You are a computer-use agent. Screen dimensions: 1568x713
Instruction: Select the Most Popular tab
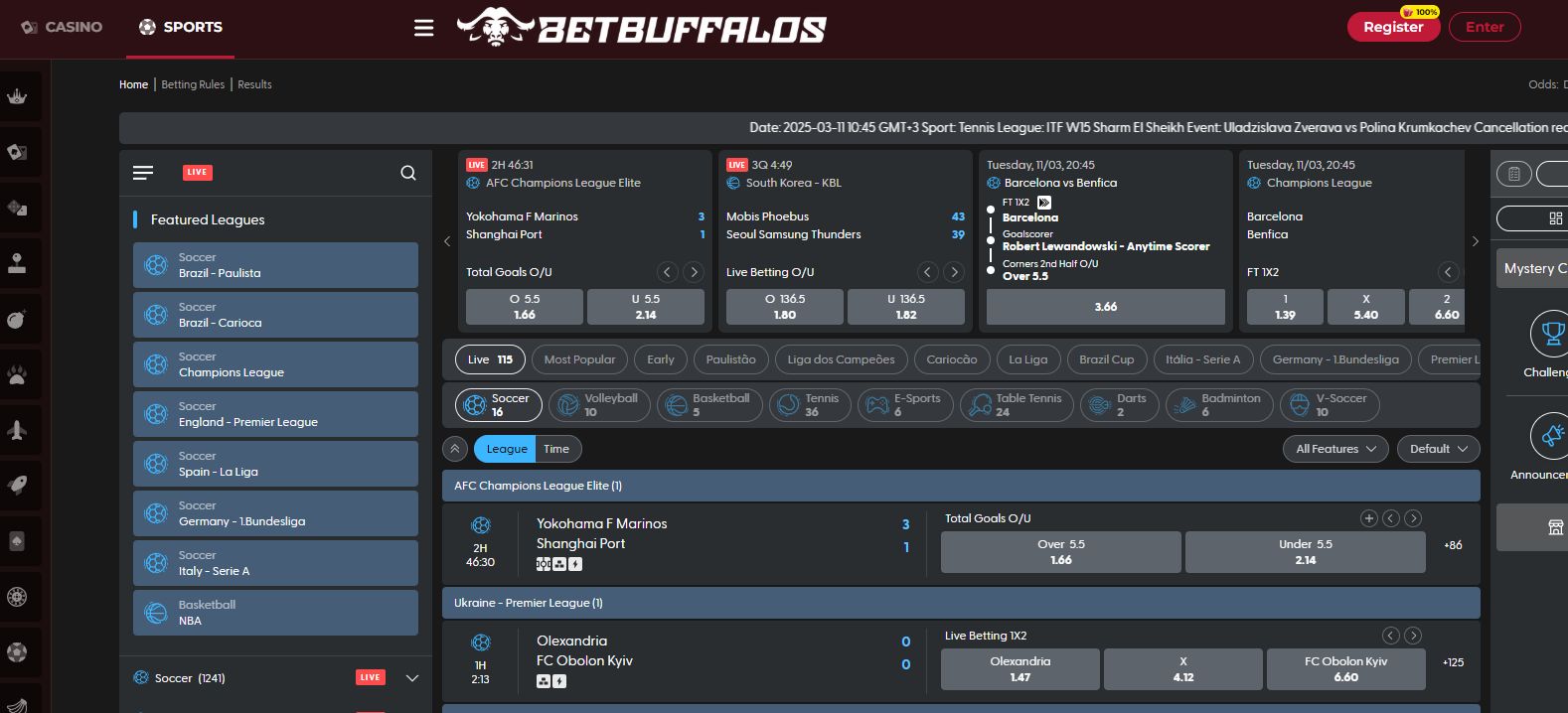pos(579,359)
